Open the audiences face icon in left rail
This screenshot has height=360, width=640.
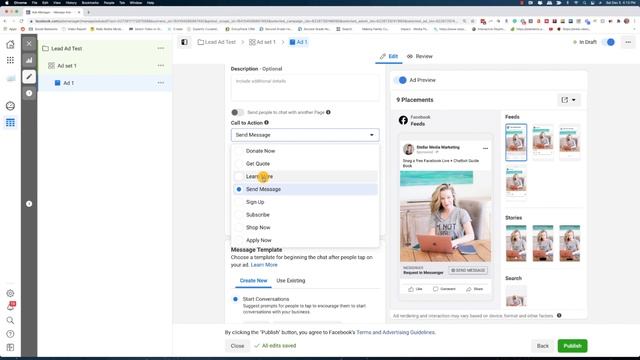coord(10,106)
